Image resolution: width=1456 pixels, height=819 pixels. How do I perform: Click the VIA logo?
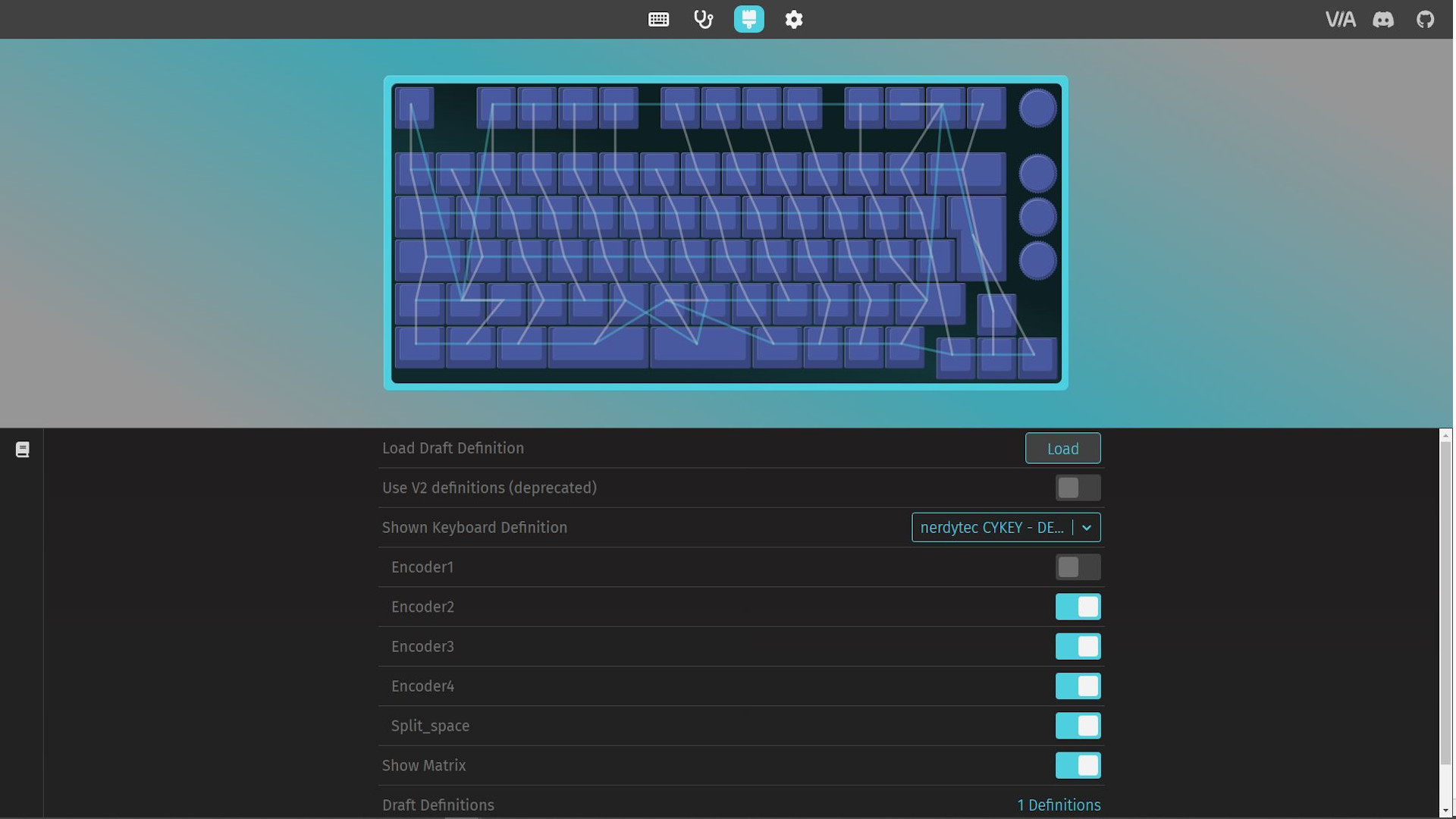click(1340, 20)
